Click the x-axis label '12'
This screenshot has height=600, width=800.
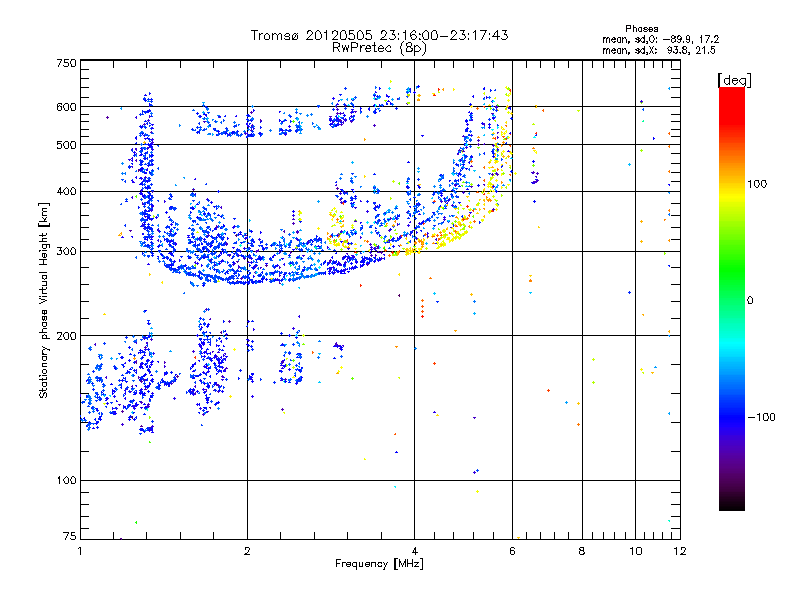tap(680, 551)
